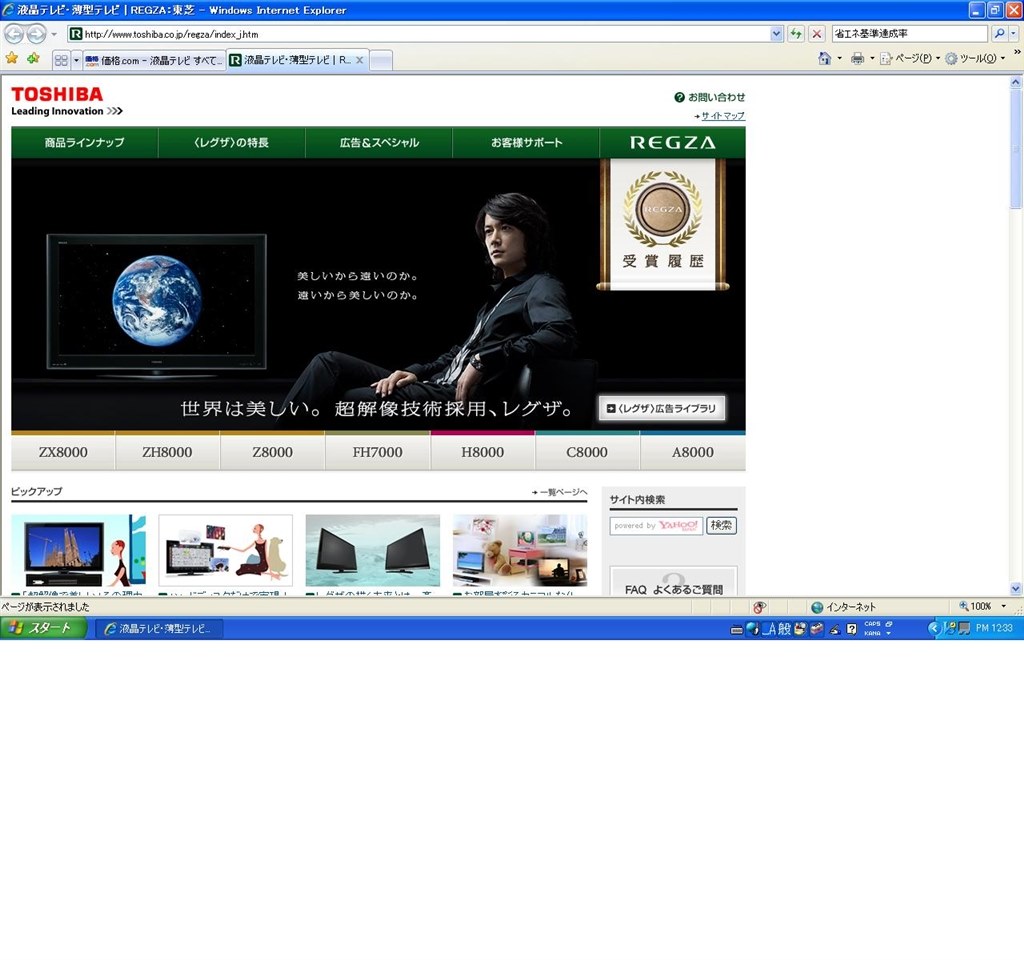Open 広告&スペシャル navigation menu

coord(379,142)
